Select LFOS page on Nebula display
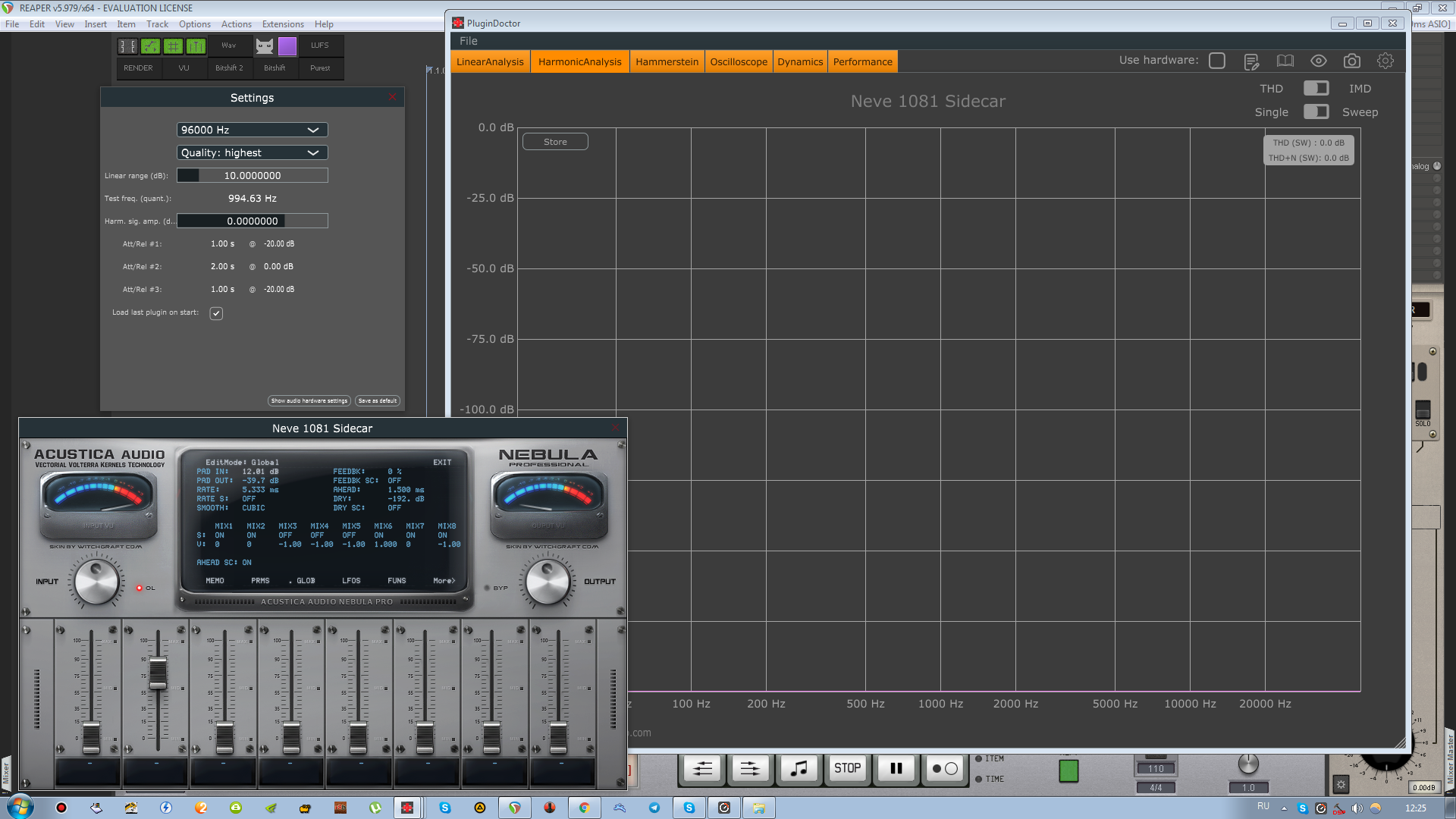Image resolution: width=1456 pixels, height=819 pixels. 351,581
